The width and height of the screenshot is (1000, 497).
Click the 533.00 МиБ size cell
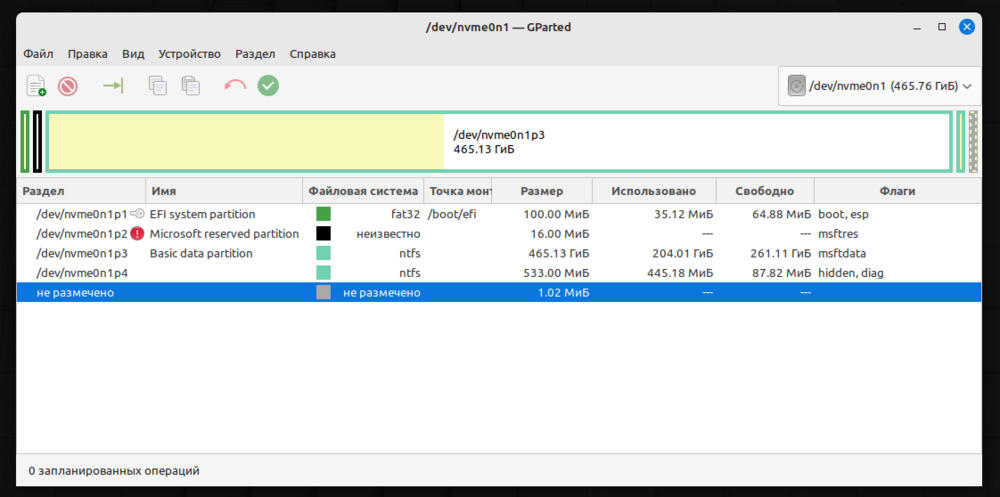click(557, 273)
